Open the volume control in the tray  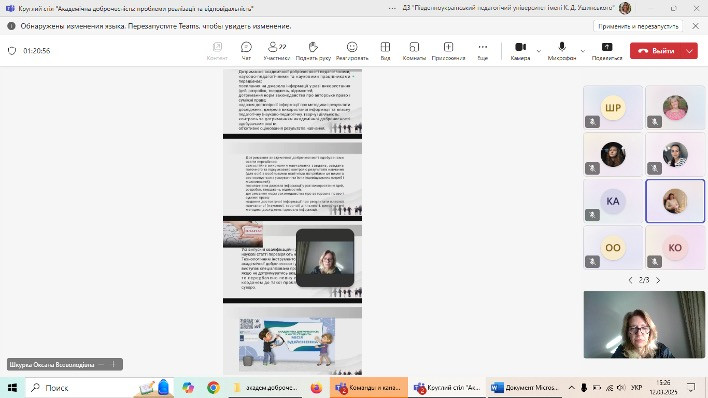pyautogui.click(x=621, y=388)
